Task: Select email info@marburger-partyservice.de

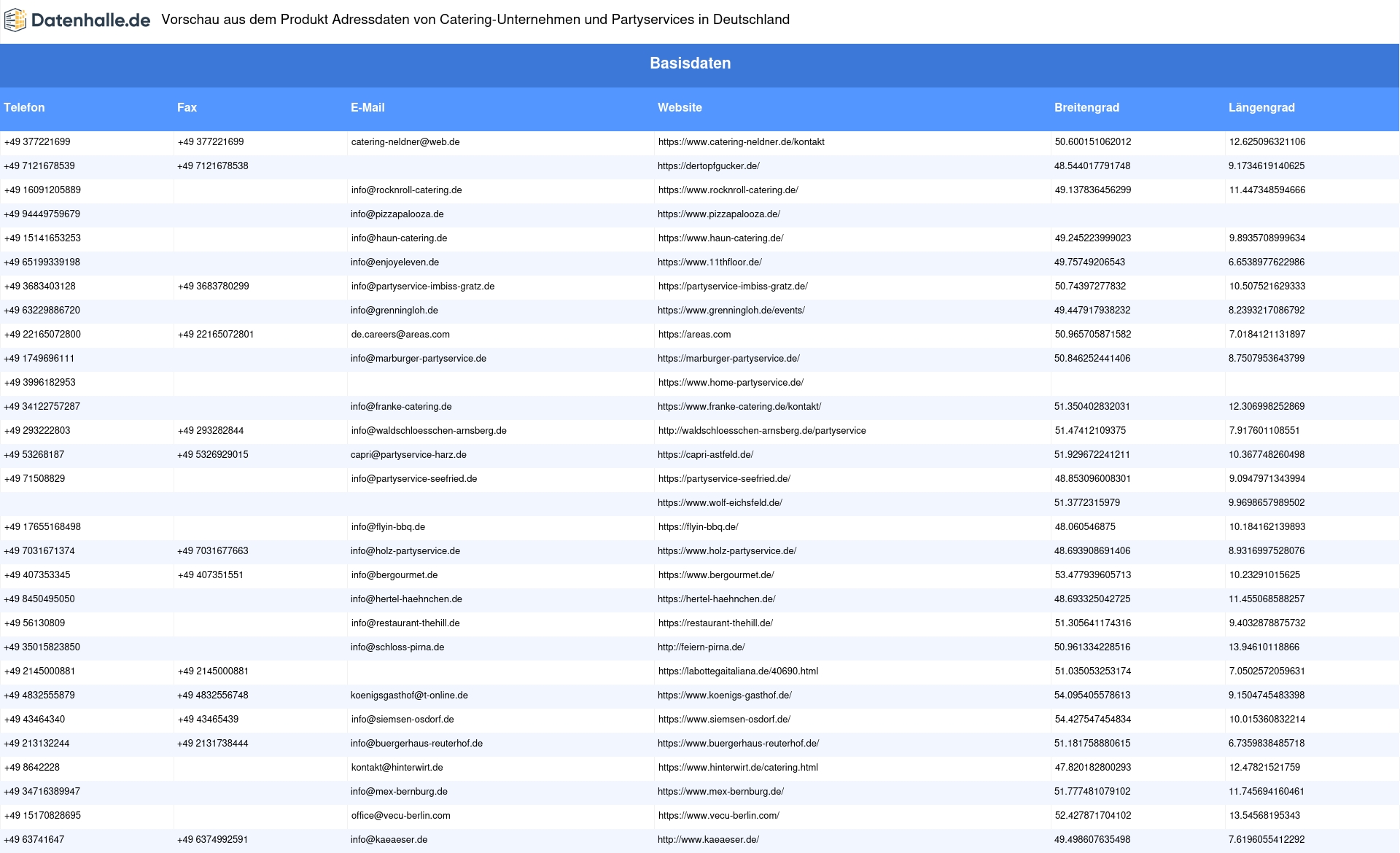Action: [x=419, y=359]
